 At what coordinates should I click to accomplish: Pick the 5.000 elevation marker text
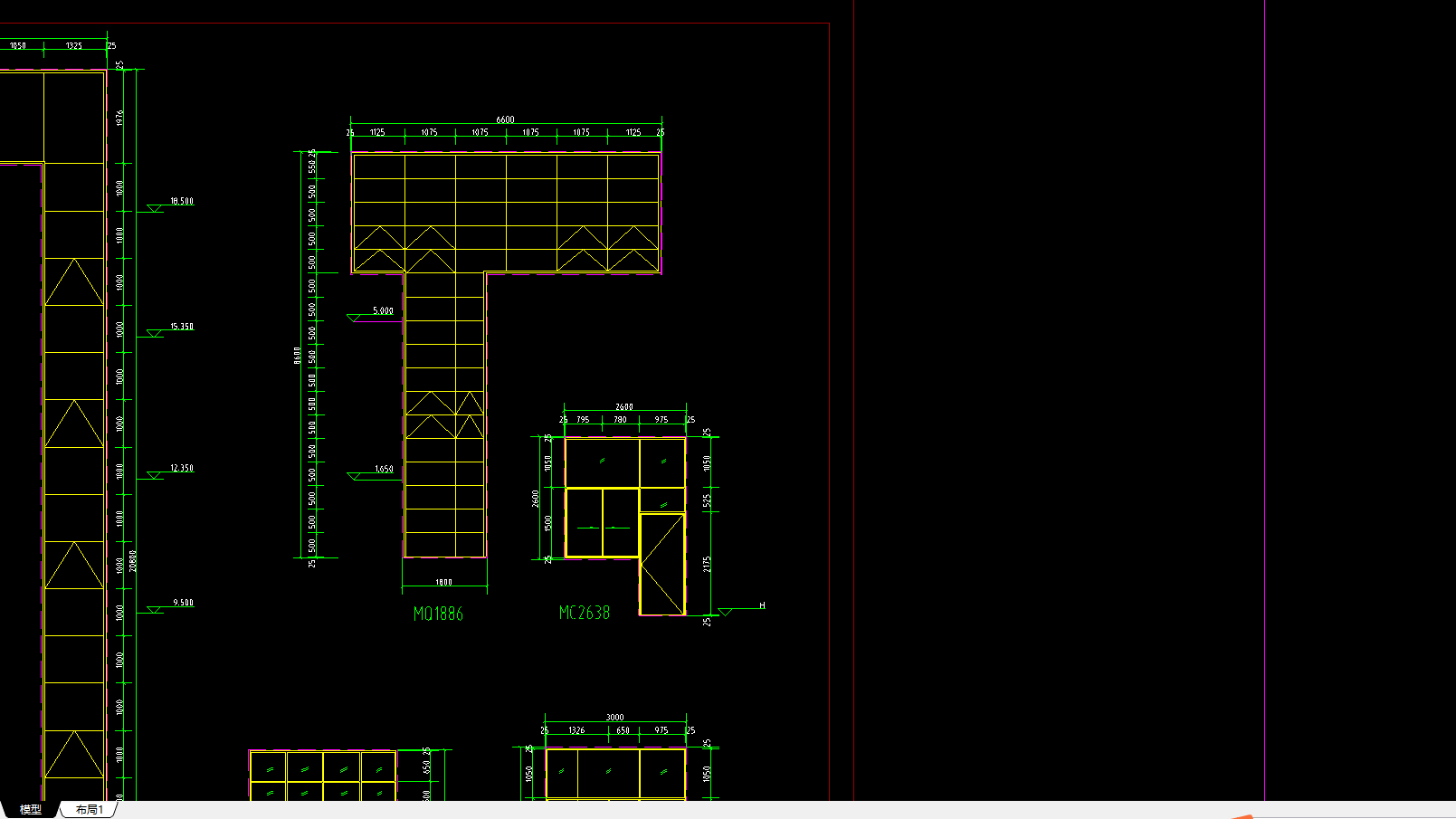384,310
